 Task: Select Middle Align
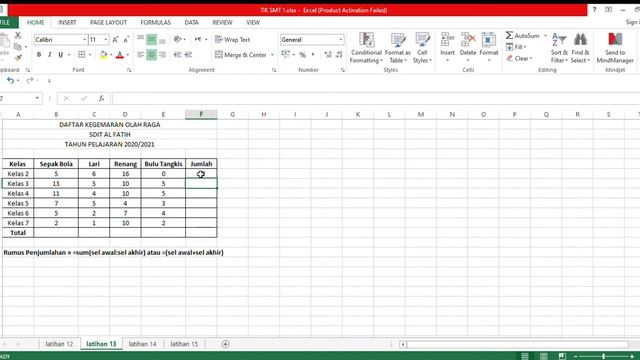151,39
